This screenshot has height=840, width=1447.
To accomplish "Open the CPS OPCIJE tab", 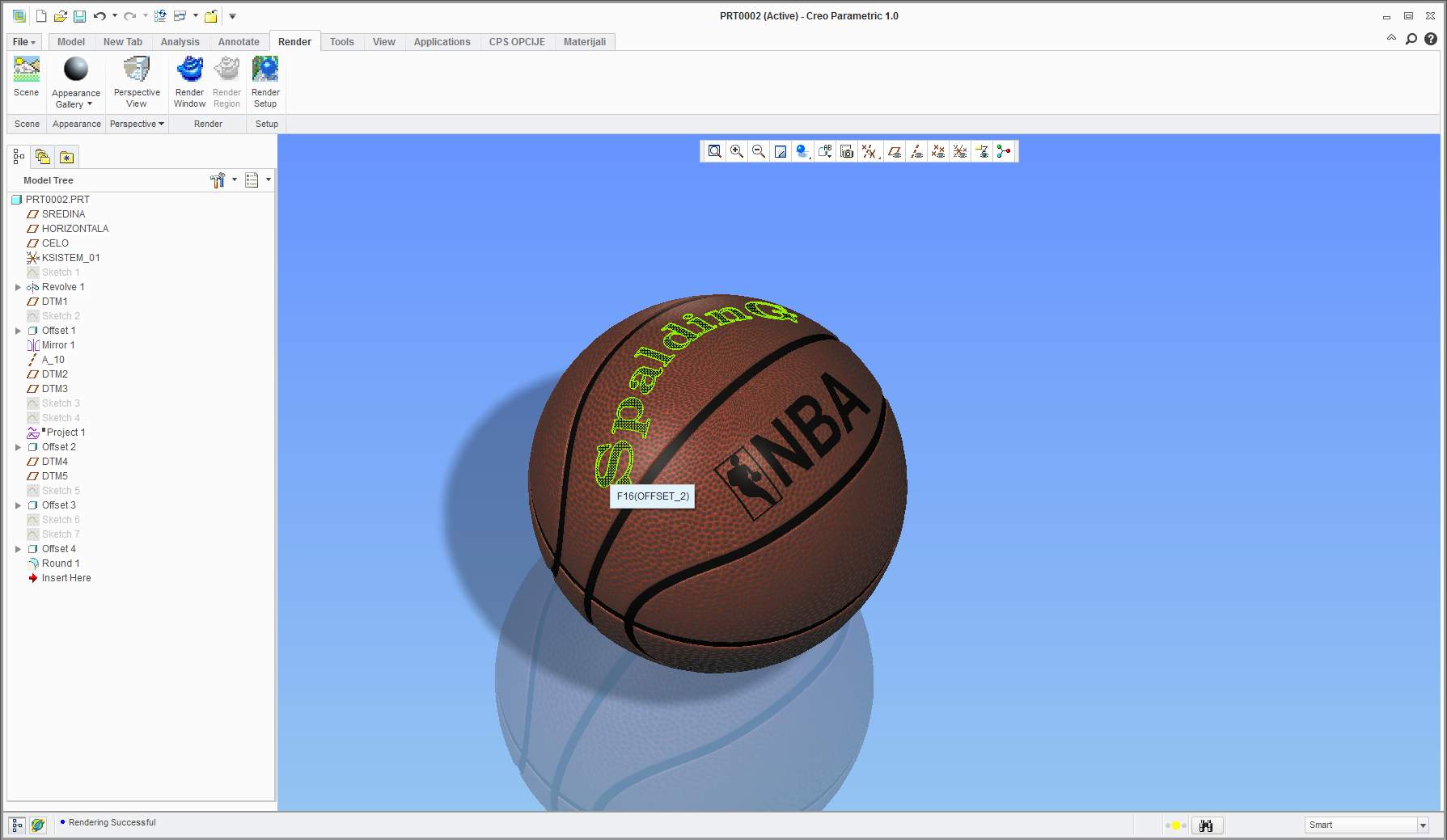I will pyautogui.click(x=517, y=42).
